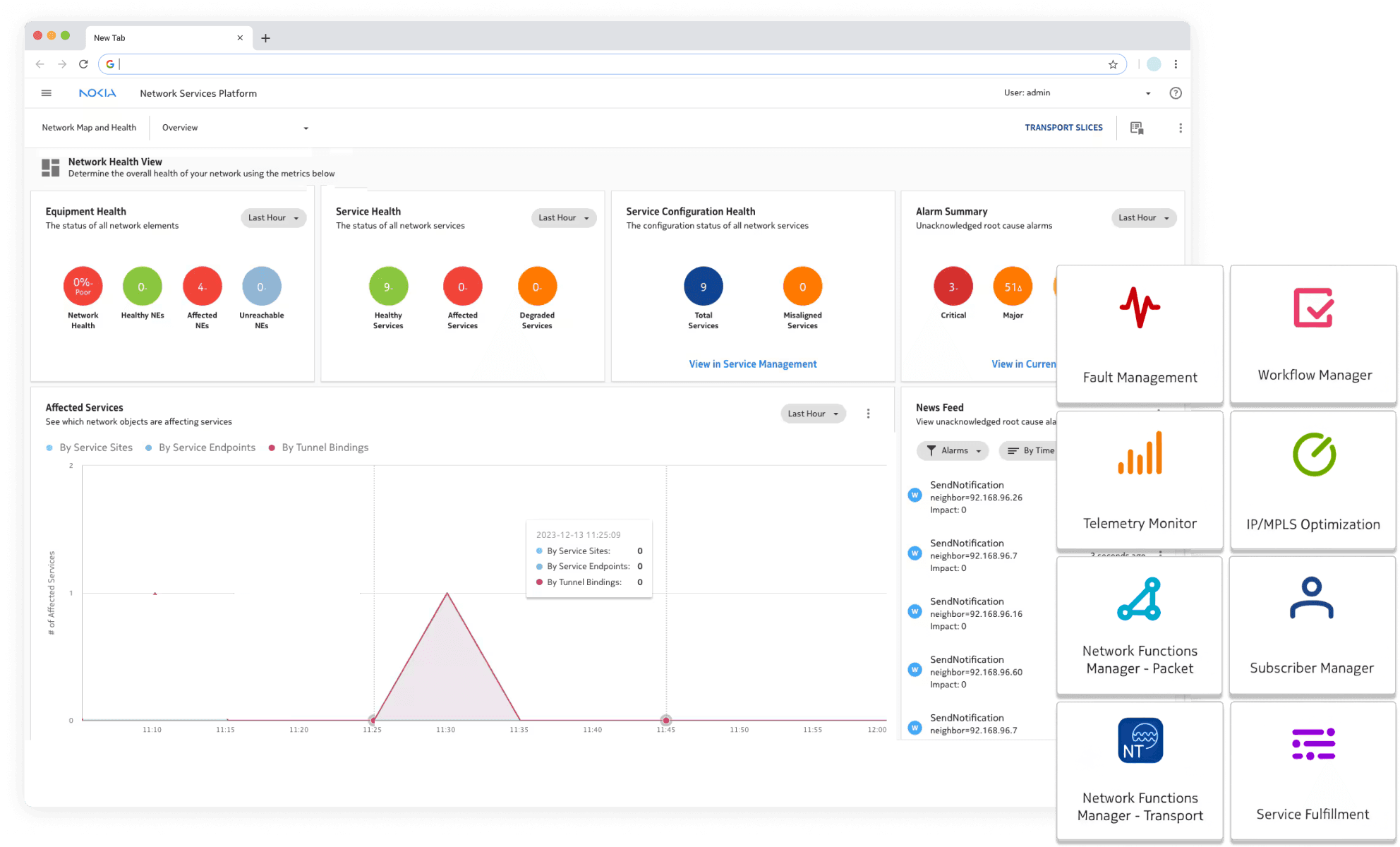Open Equipment Health Last Hour dropdown

pos(274,218)
